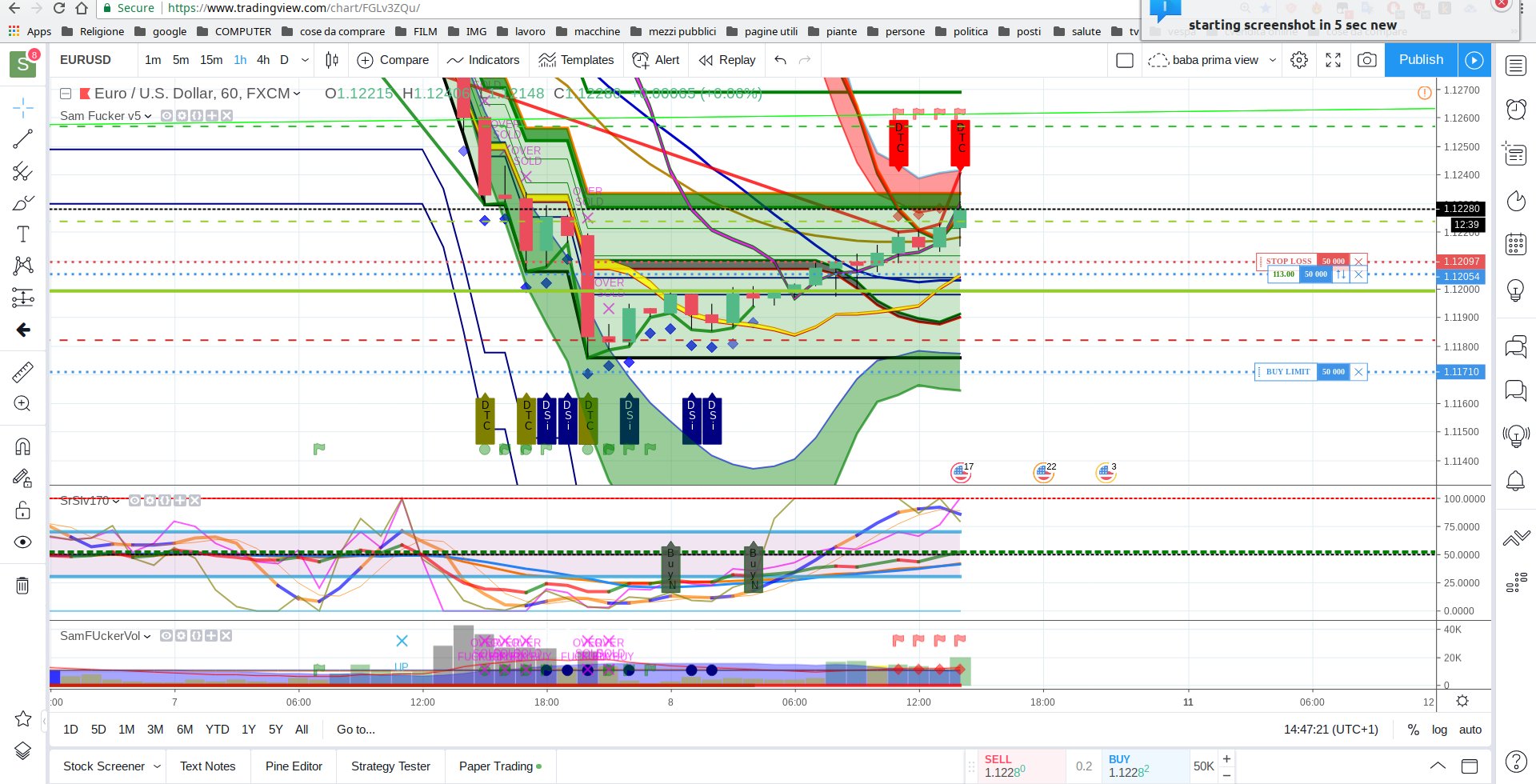Toggle auto scale mode
The image size is (1536, 784).
tap(1470, 730)
